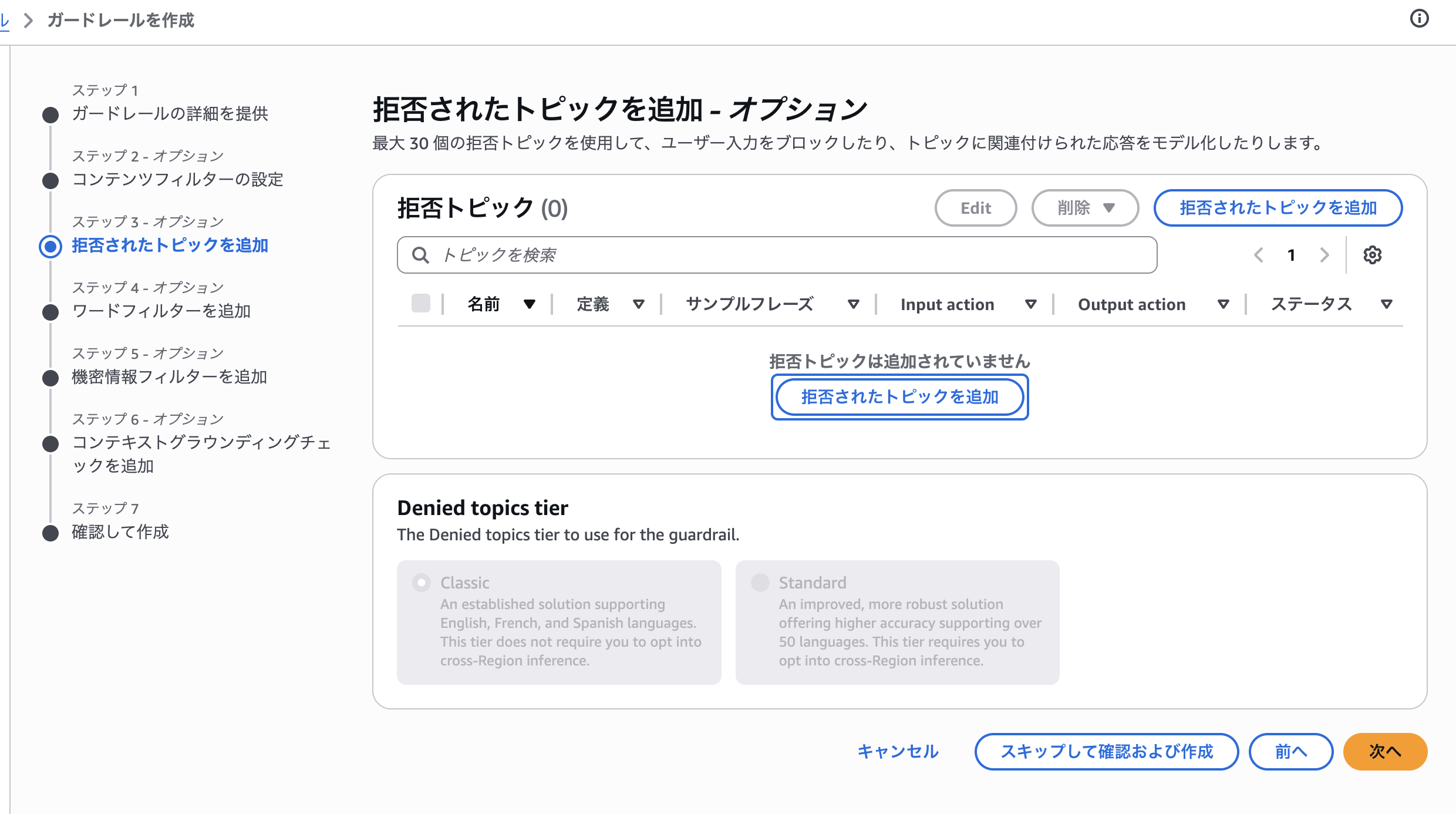This screenshot has height=814, width=1456.
Task: Click スキップして確認および作成 button
Action: click(1106, 752)
